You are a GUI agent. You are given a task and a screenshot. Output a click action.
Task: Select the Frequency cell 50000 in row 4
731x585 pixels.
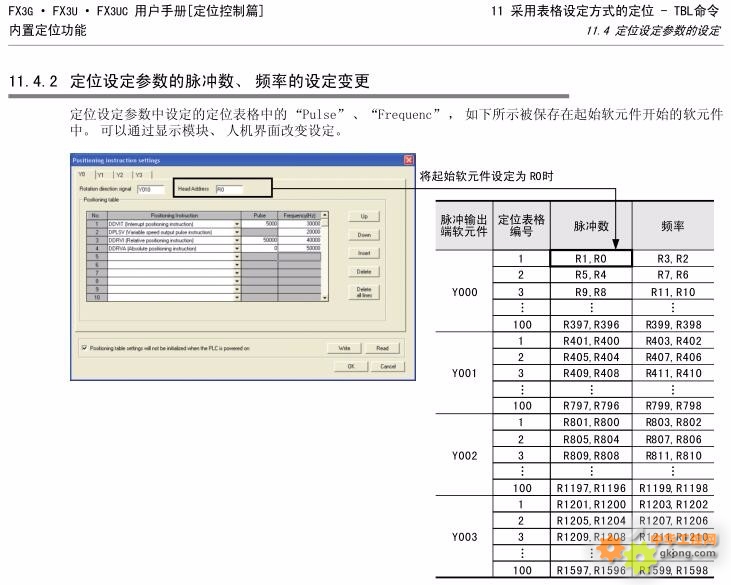tap(299, 248)
